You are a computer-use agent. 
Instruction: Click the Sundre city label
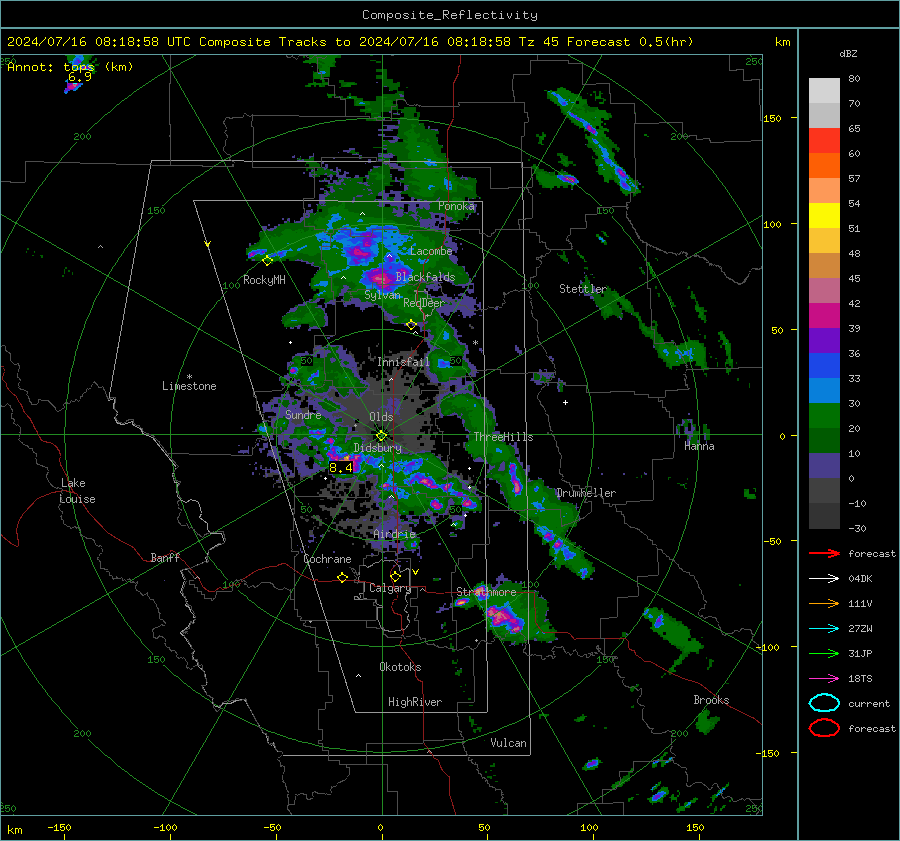click(303, 414)
